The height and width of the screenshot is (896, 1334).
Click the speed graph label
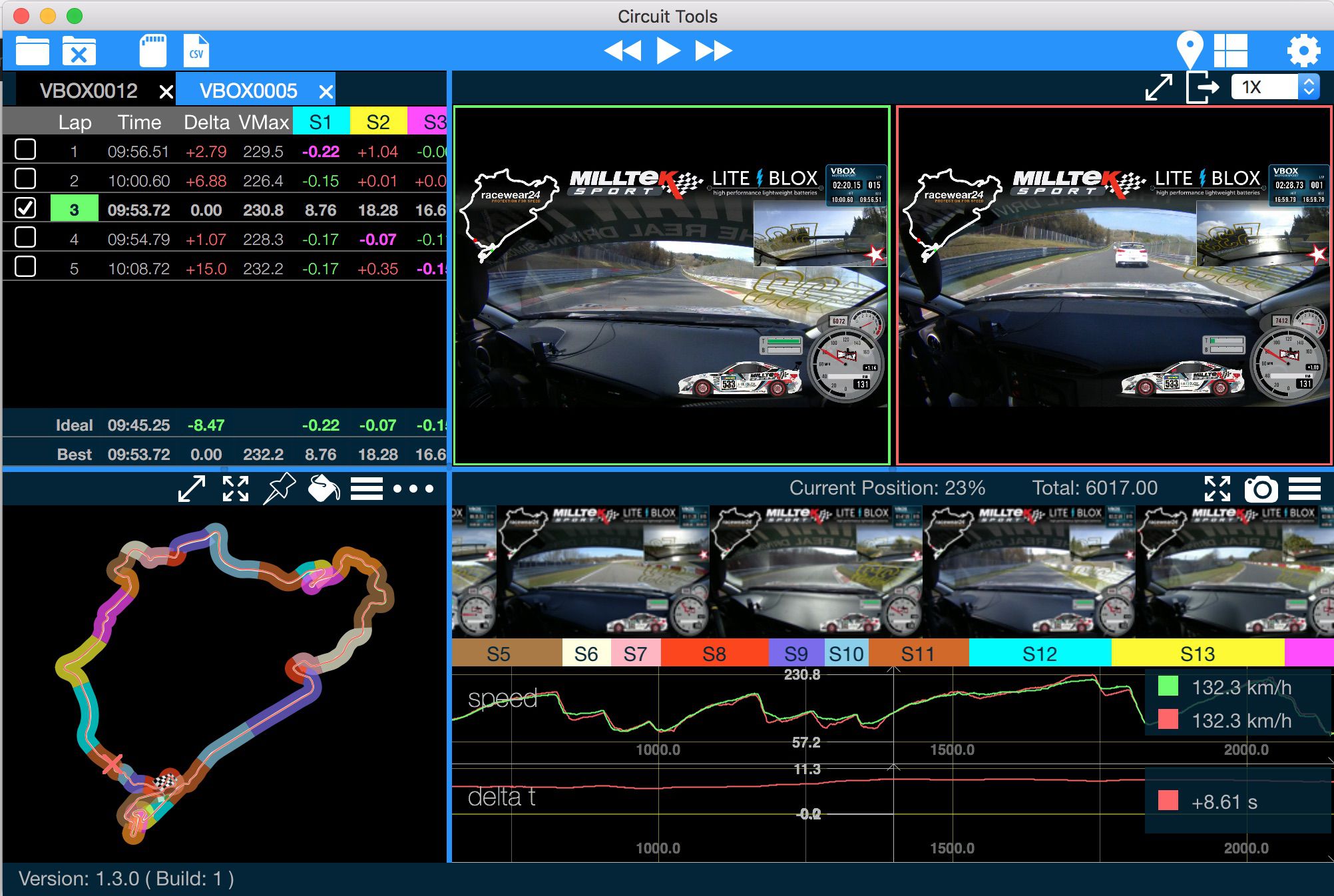point(503,698)
